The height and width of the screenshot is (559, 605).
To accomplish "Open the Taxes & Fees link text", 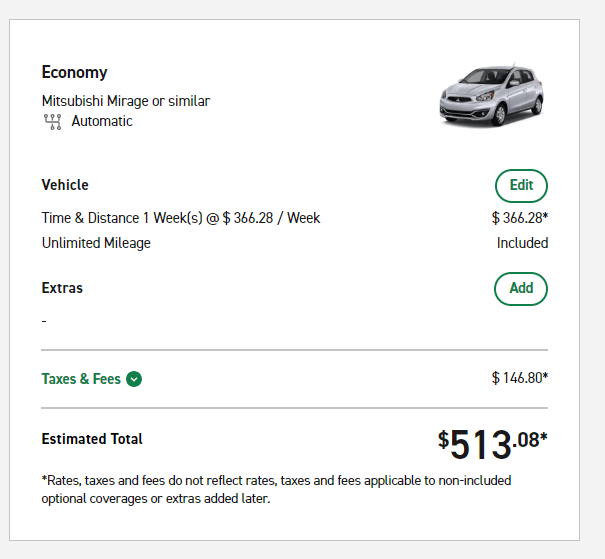I will [x=81, y=379].
